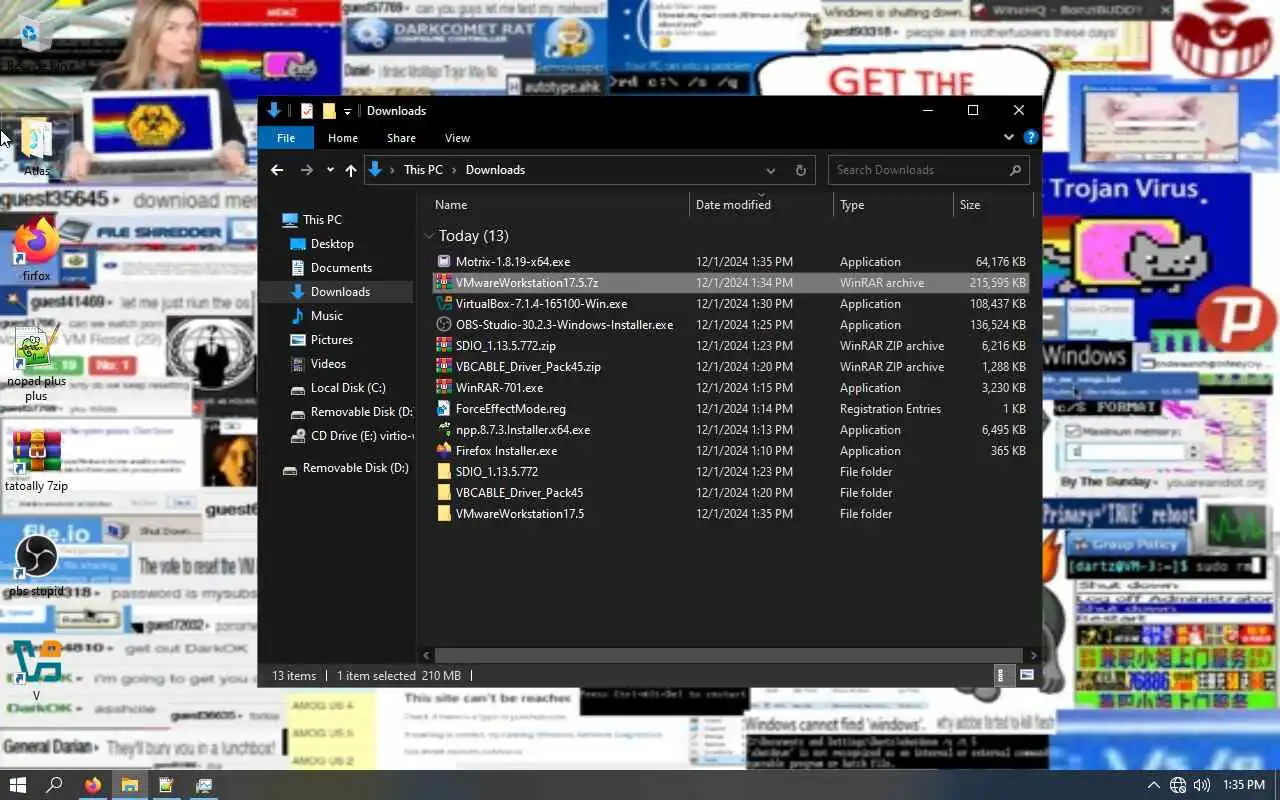Switch to the Share ribbon tab

pyautogui.click(x=401, y=138)
